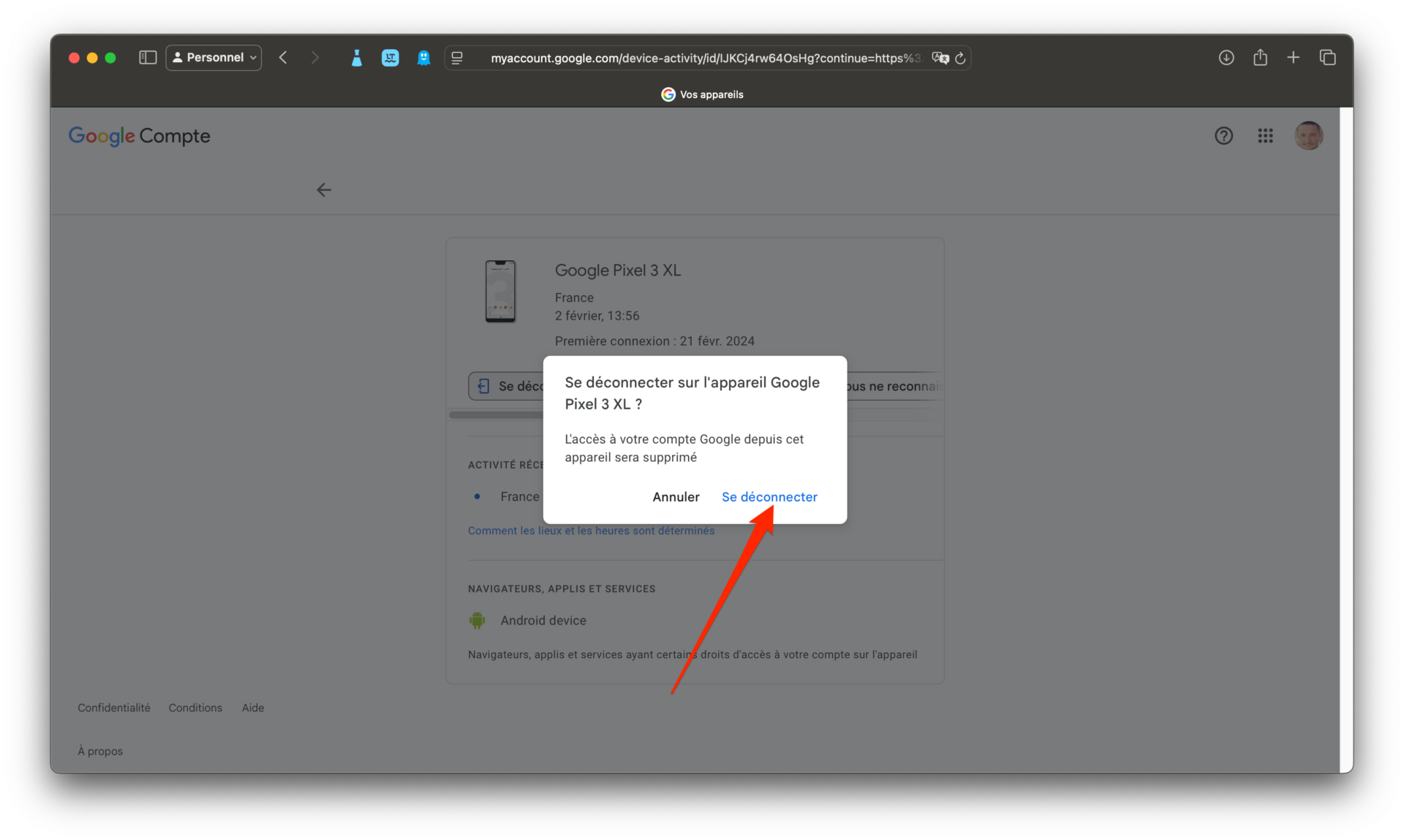Open the Share icon in Safari toolbar
1404x840 pixels.
[1260, 57]
